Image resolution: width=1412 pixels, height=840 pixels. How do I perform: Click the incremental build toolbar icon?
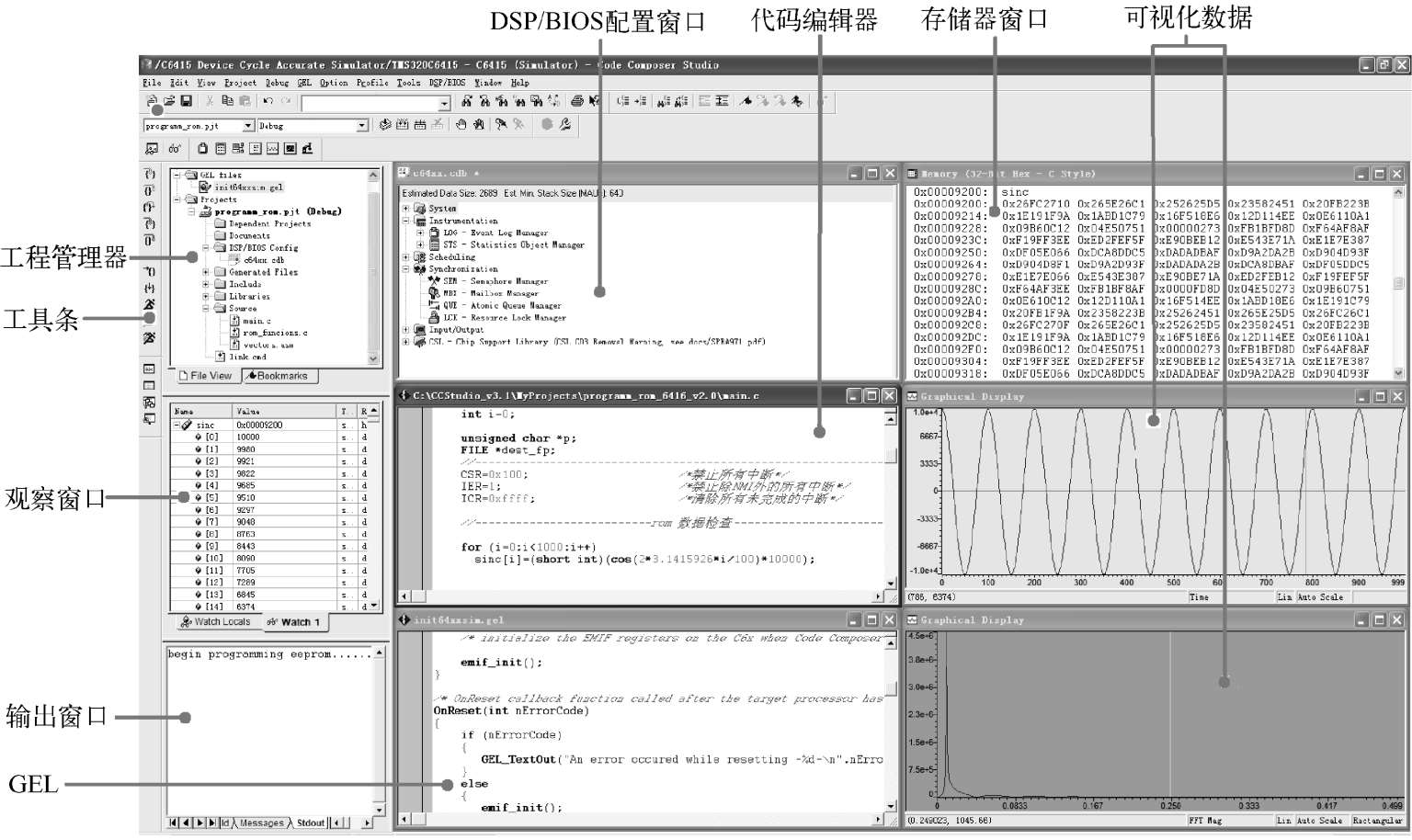(x=402, y=126)
